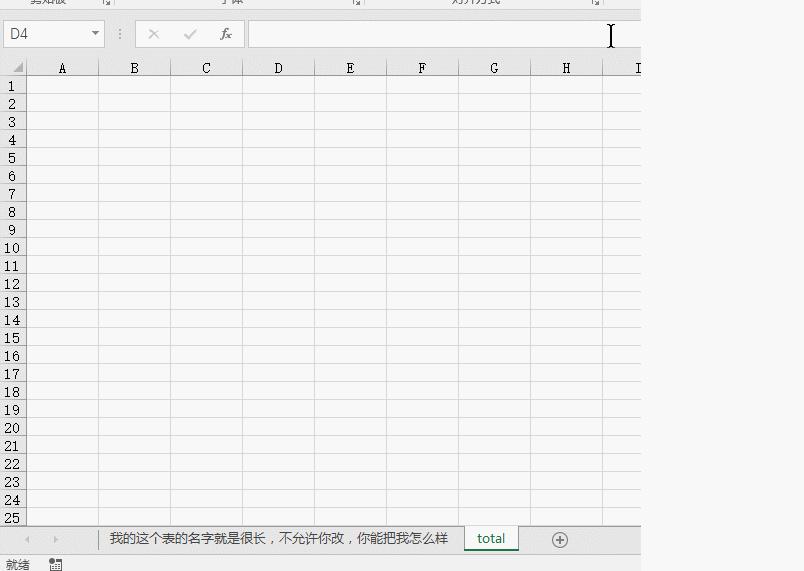Click the Cancel X formula icon
804x571 pixels.
coord(153,34)
